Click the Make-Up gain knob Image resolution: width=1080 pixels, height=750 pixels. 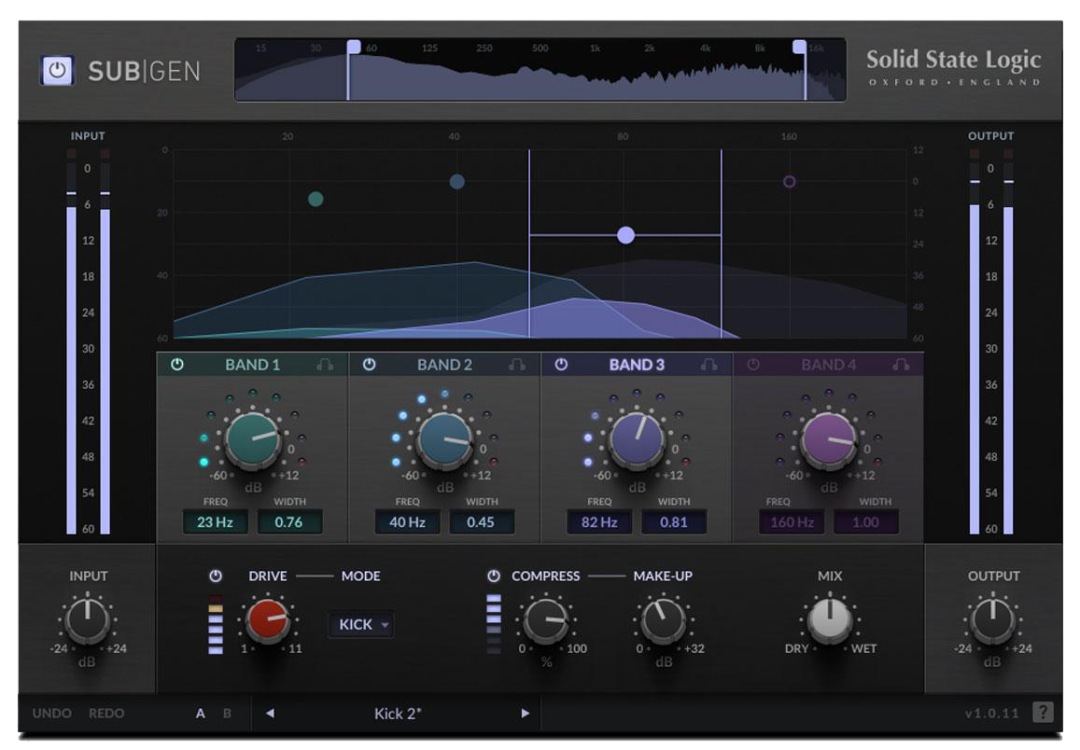click(663, 621)
